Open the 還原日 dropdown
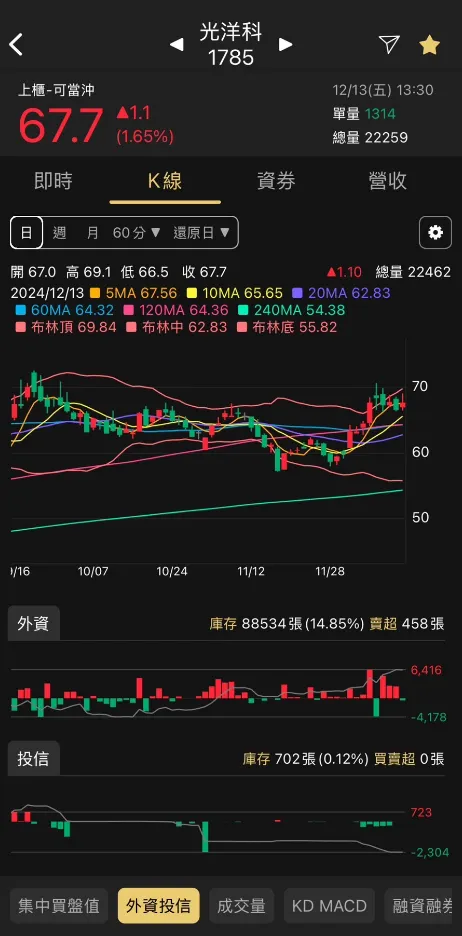The height and width of the screenshot is (936, 462). pyautogui.click(x=202, y=233)
